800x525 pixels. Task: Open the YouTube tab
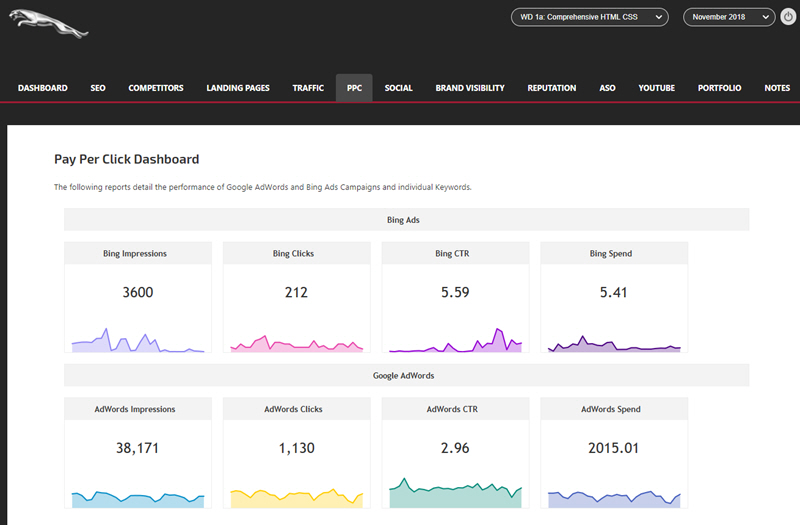[x=657, y=88]
